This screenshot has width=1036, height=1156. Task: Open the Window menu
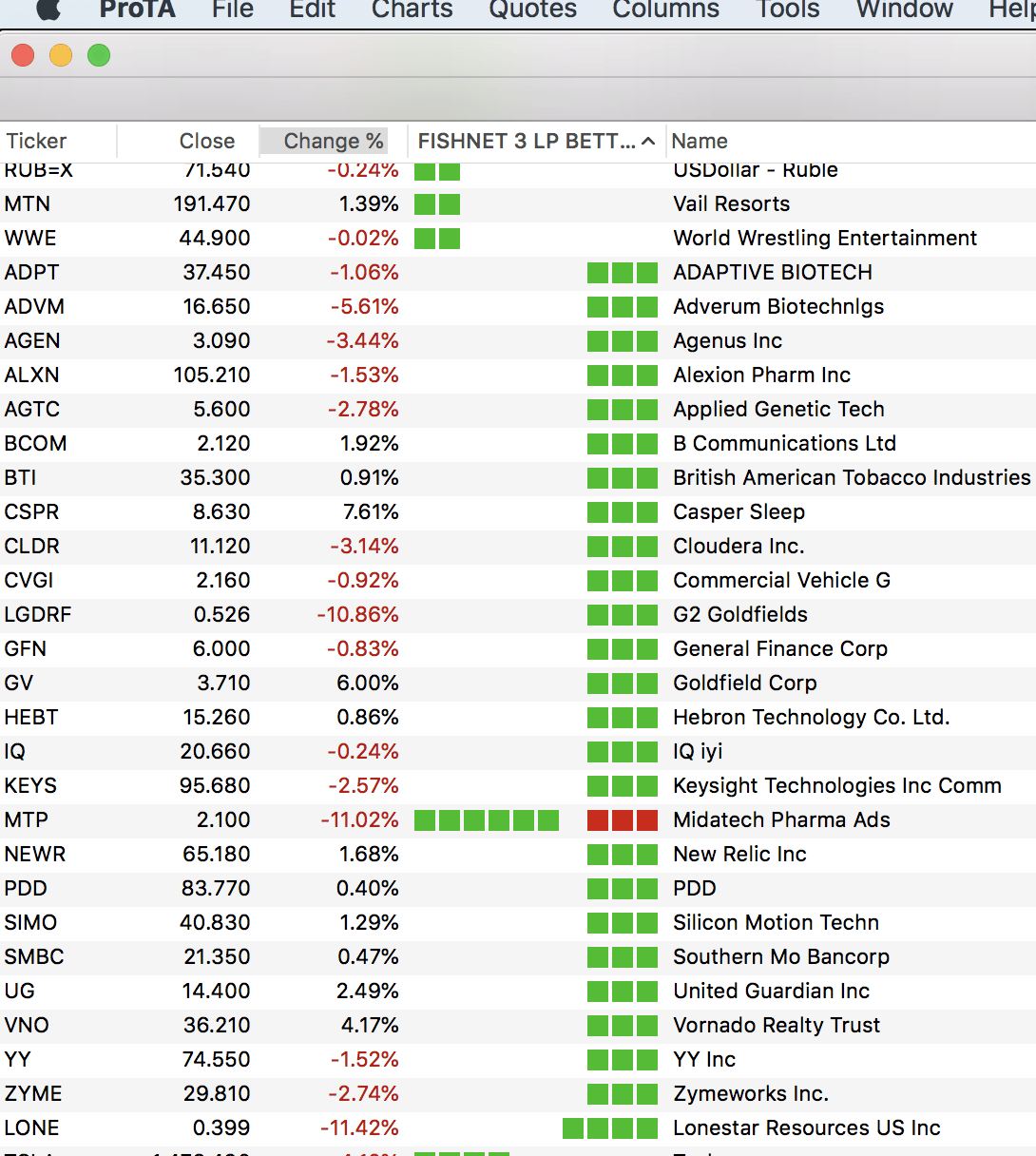(x=904, y=10)
